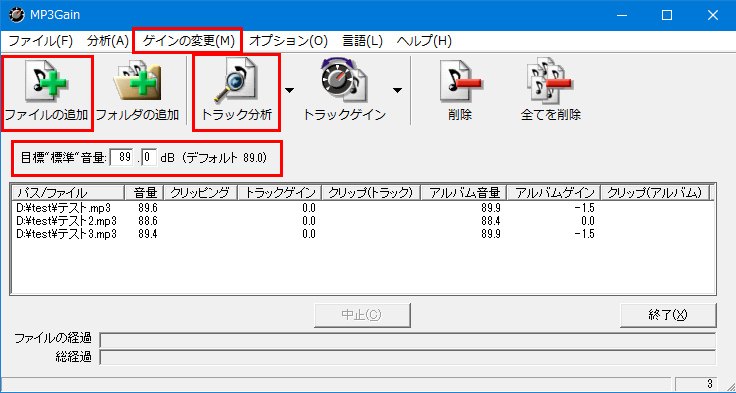736x393 pixels.
Task: Open the ファイル(F) menu
Action: pos(40,41)
